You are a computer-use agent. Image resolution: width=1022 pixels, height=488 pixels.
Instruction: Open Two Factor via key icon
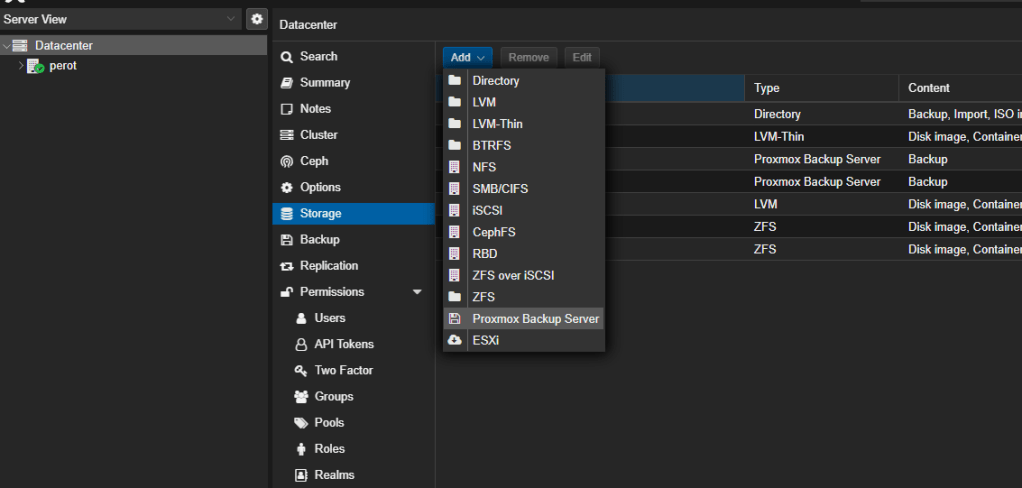pyautogui.click(x=301, y=370)
